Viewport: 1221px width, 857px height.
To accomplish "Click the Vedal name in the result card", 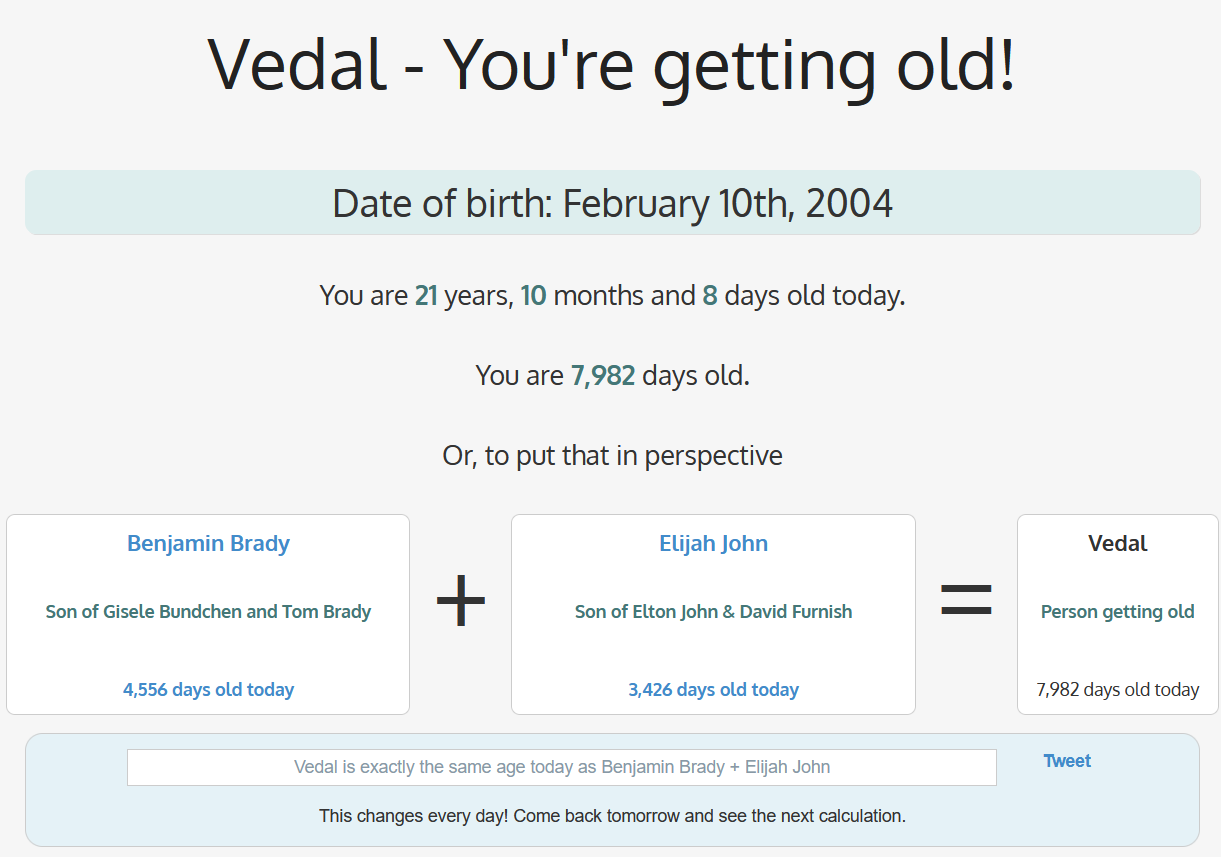I will [1117, 544].
